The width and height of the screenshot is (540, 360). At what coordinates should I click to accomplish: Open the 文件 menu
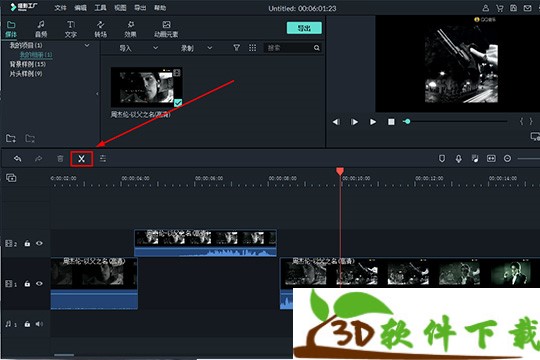click(x=60, y=8)
